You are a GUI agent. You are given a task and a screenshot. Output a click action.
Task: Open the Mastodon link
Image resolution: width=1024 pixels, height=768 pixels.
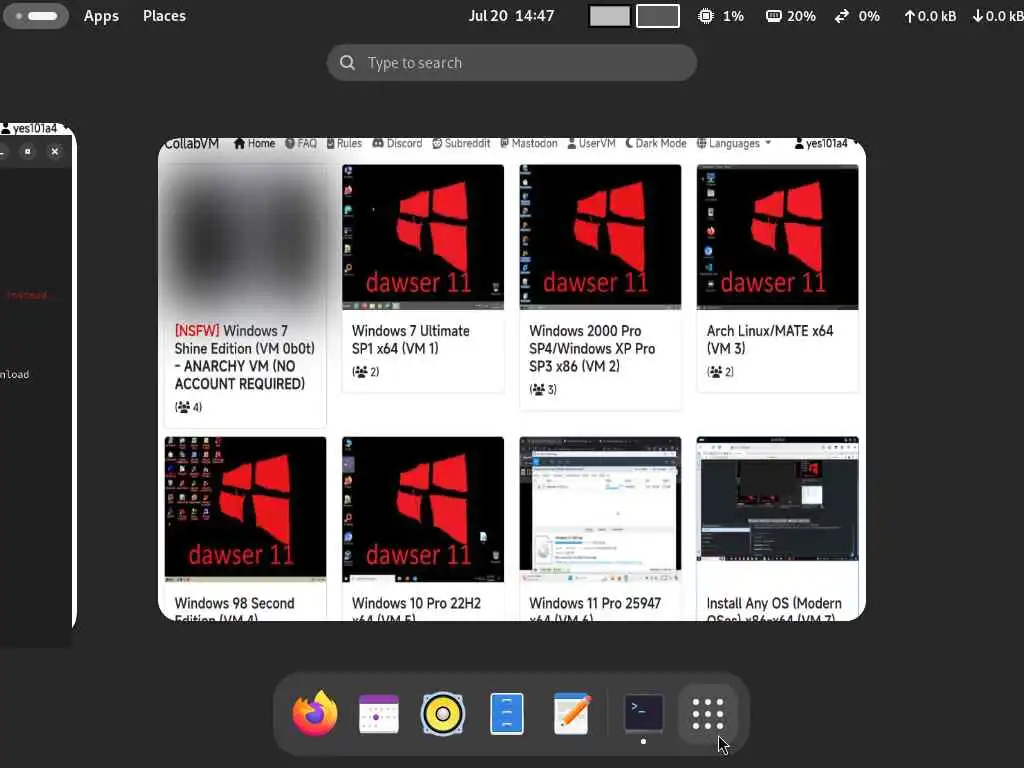coord(528,143)
